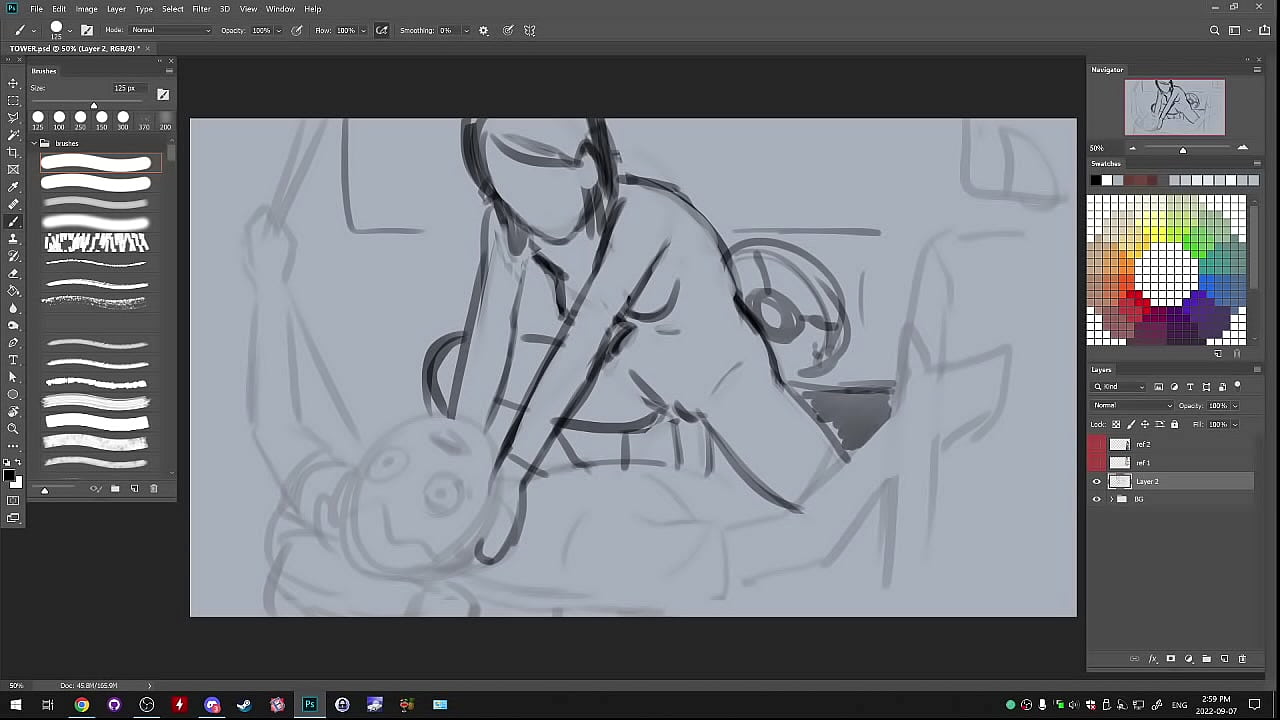Enable airbrush-style build-up effects toggle
Image resolution: width=1280 pixels, height=720 pixels.
point(381,31)
